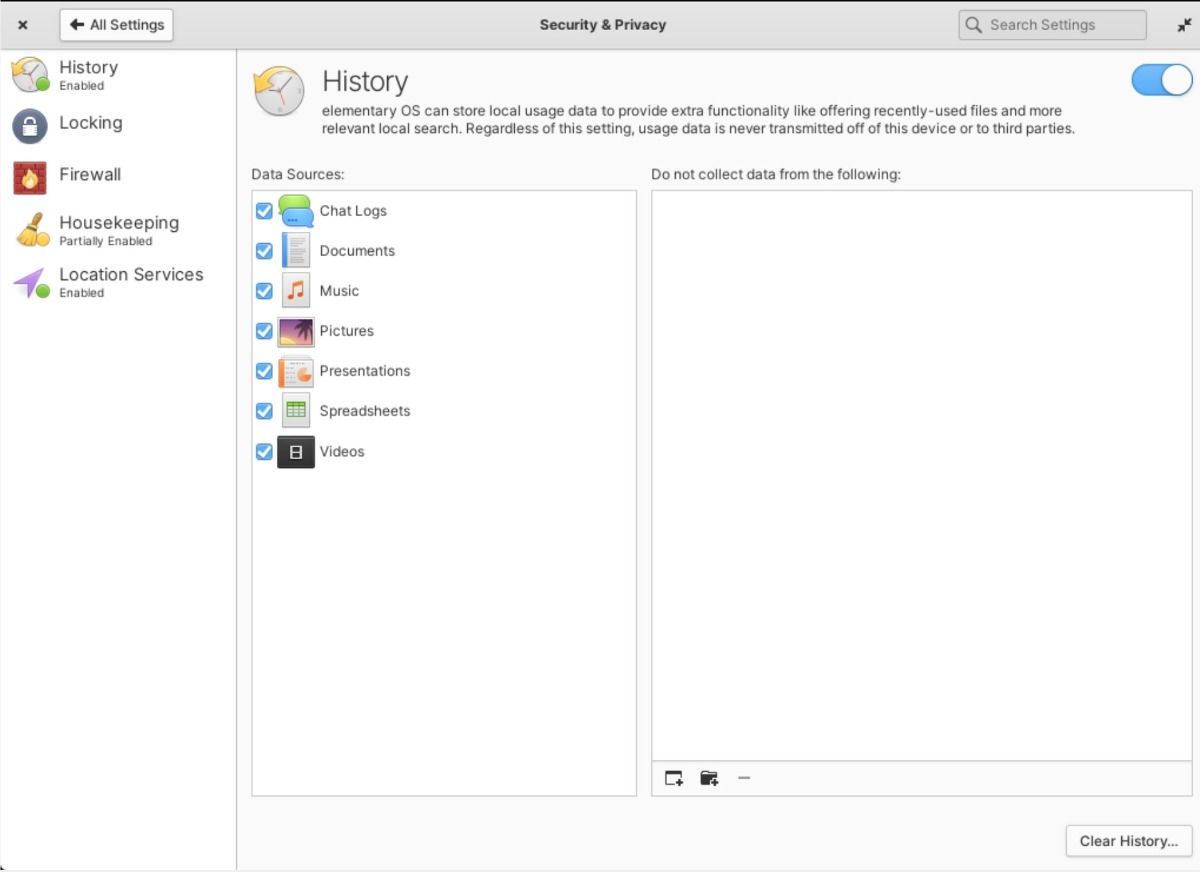Screen dimensions: 1200x872
Task: Click the Pictures sunset icon
Action: (x=296, y=330)
